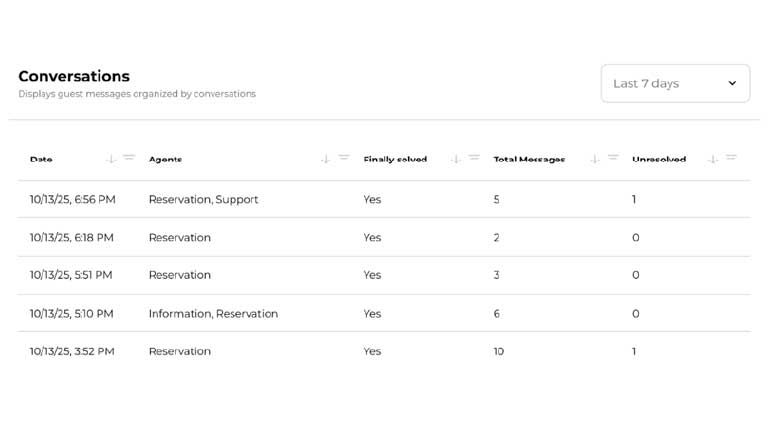
Task: Click the Total Messages column header
Action: pyautogui.click(x=529, y=159)
